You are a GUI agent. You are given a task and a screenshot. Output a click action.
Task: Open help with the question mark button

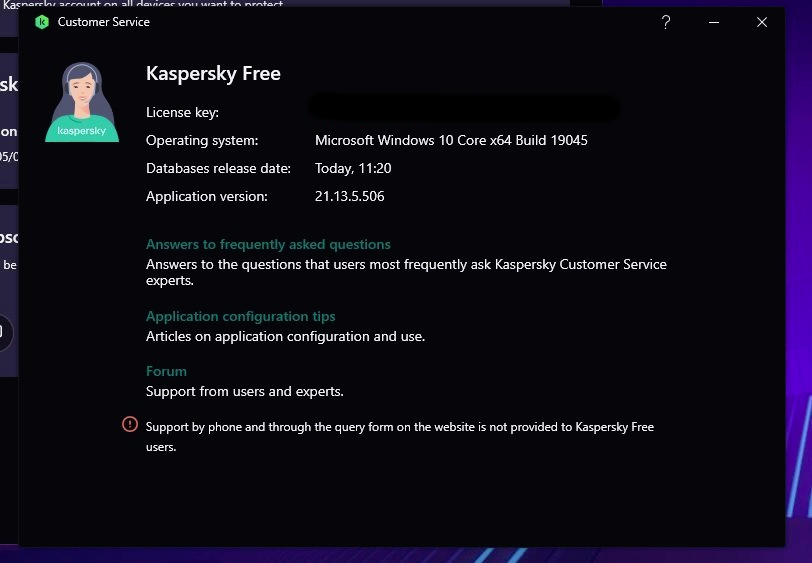click(667, 22)
